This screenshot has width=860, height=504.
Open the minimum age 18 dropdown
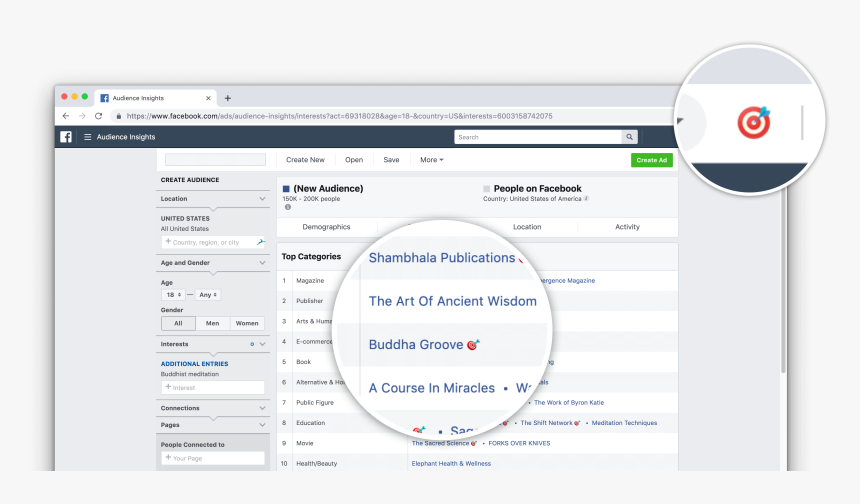point(173,295)
